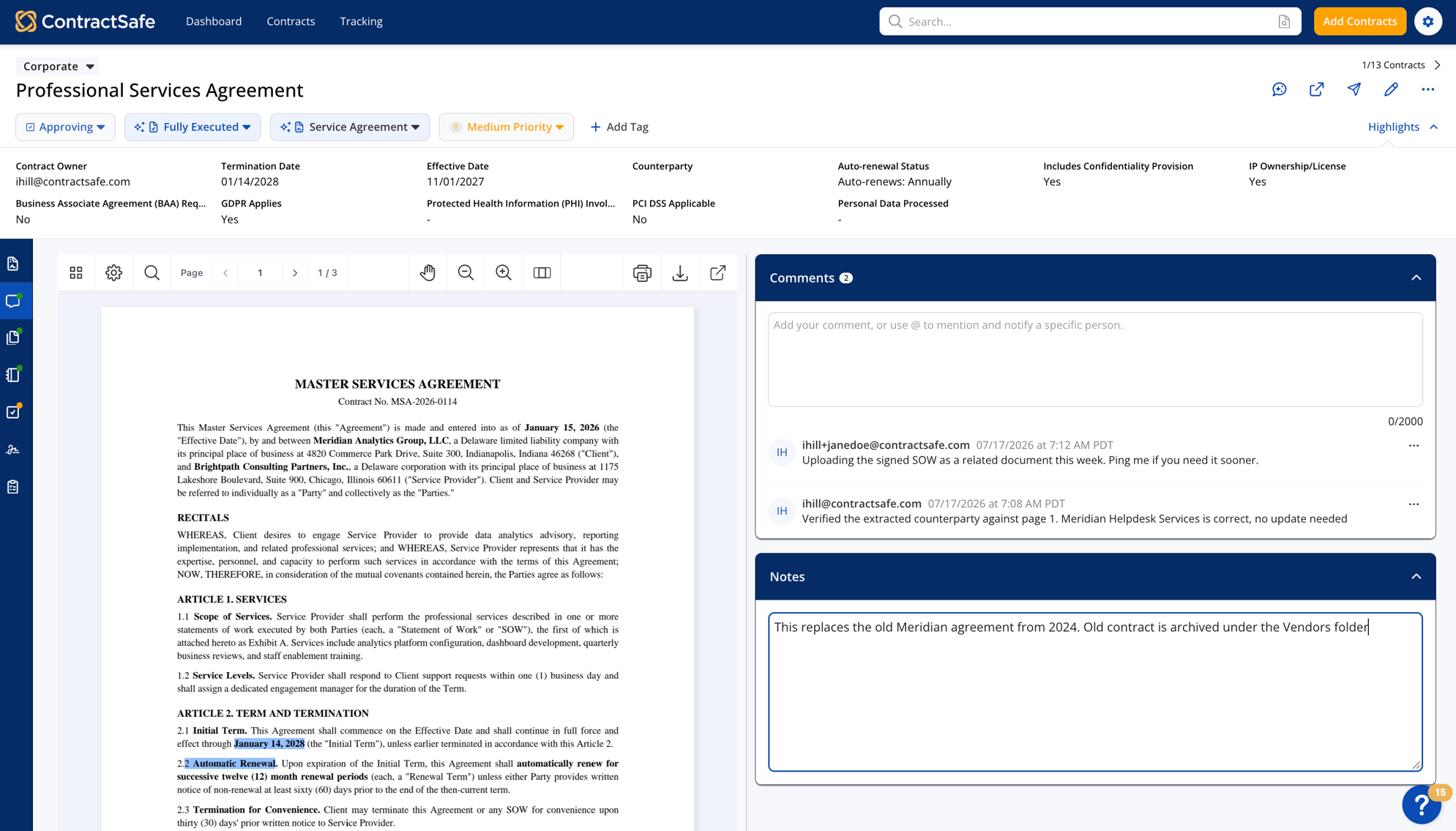This screenshot has width=1456, height=831.
Task: Go to next page in viewer
Action: point(295,272)
